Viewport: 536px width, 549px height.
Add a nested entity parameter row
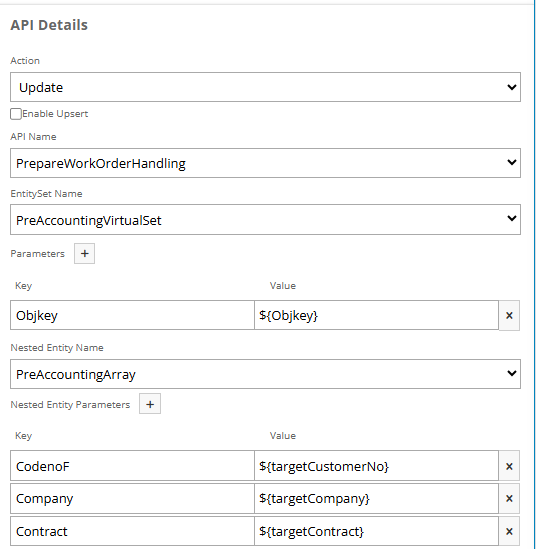(x=150, y=404)
